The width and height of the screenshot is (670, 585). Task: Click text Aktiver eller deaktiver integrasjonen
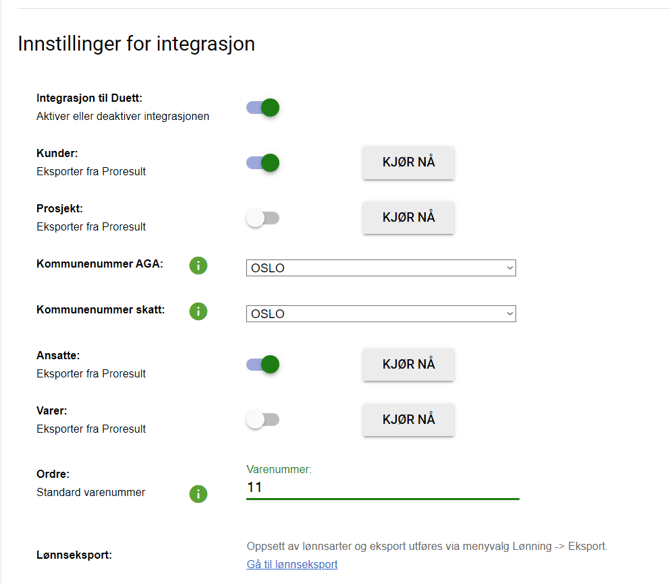123,116
